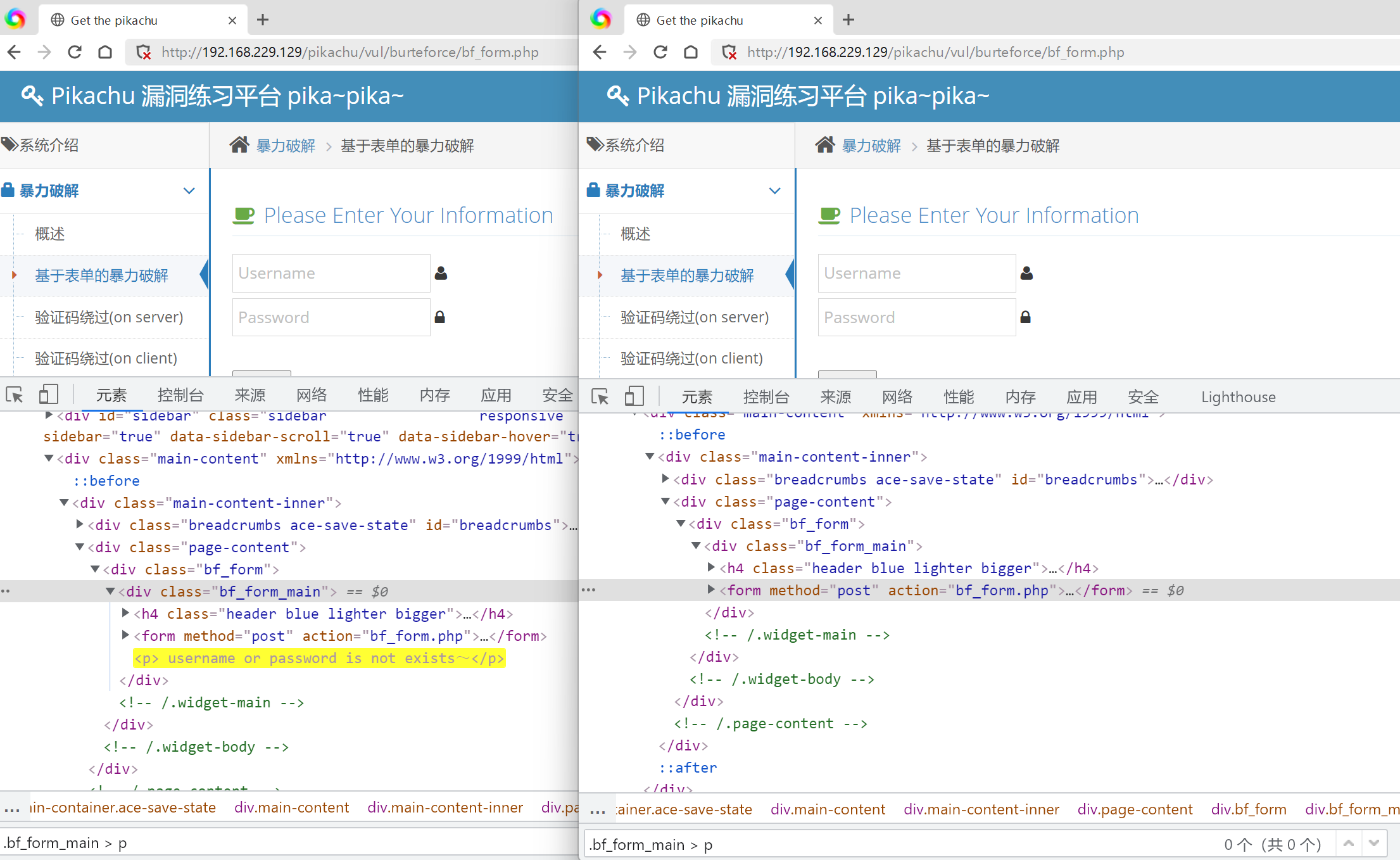Expand breadcrumbs div in right DevTools
Viewport: 1400px width, 860px height.
665,479
